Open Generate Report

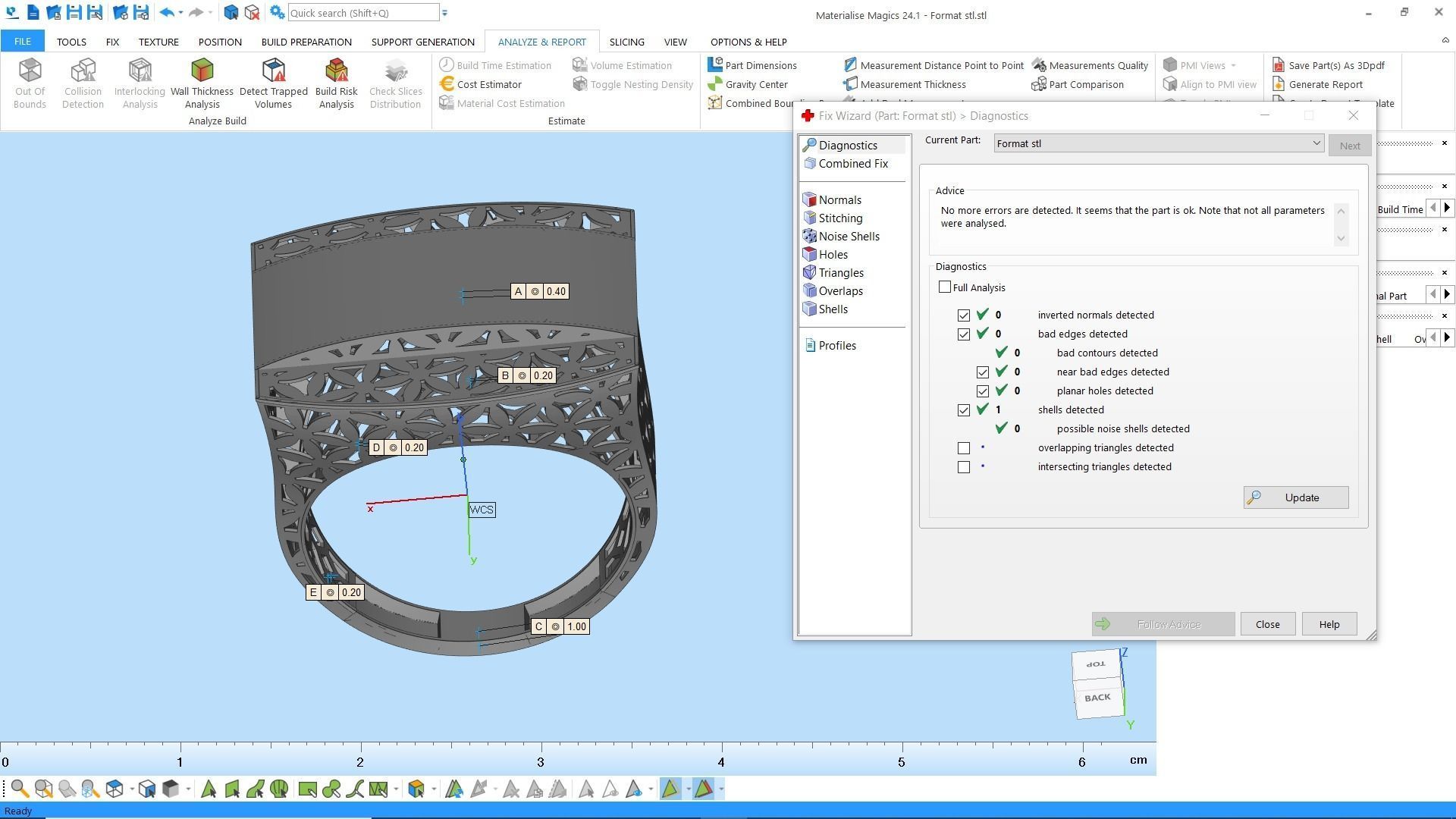pyautogui.click(x=1325, y=84)
